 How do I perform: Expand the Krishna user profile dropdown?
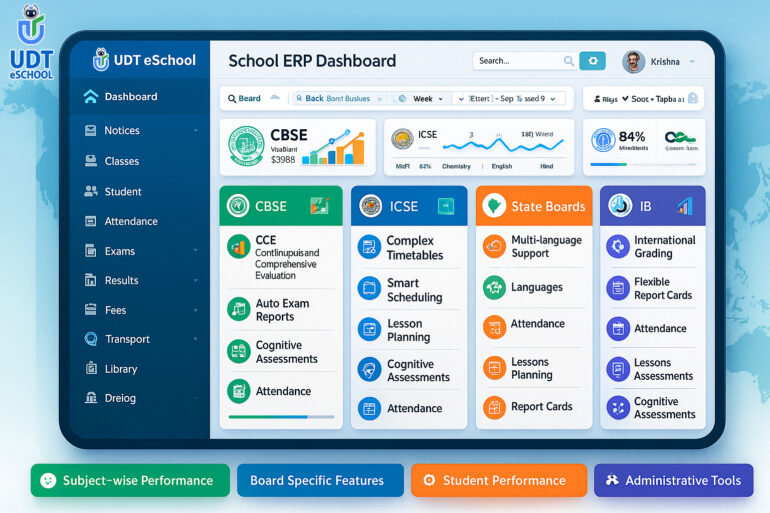(692, 62)
